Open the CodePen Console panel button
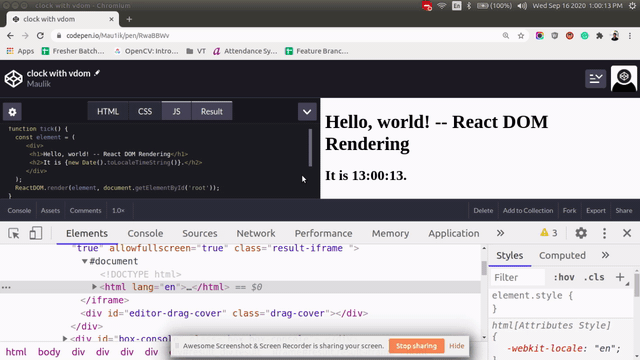 [19, 211]
